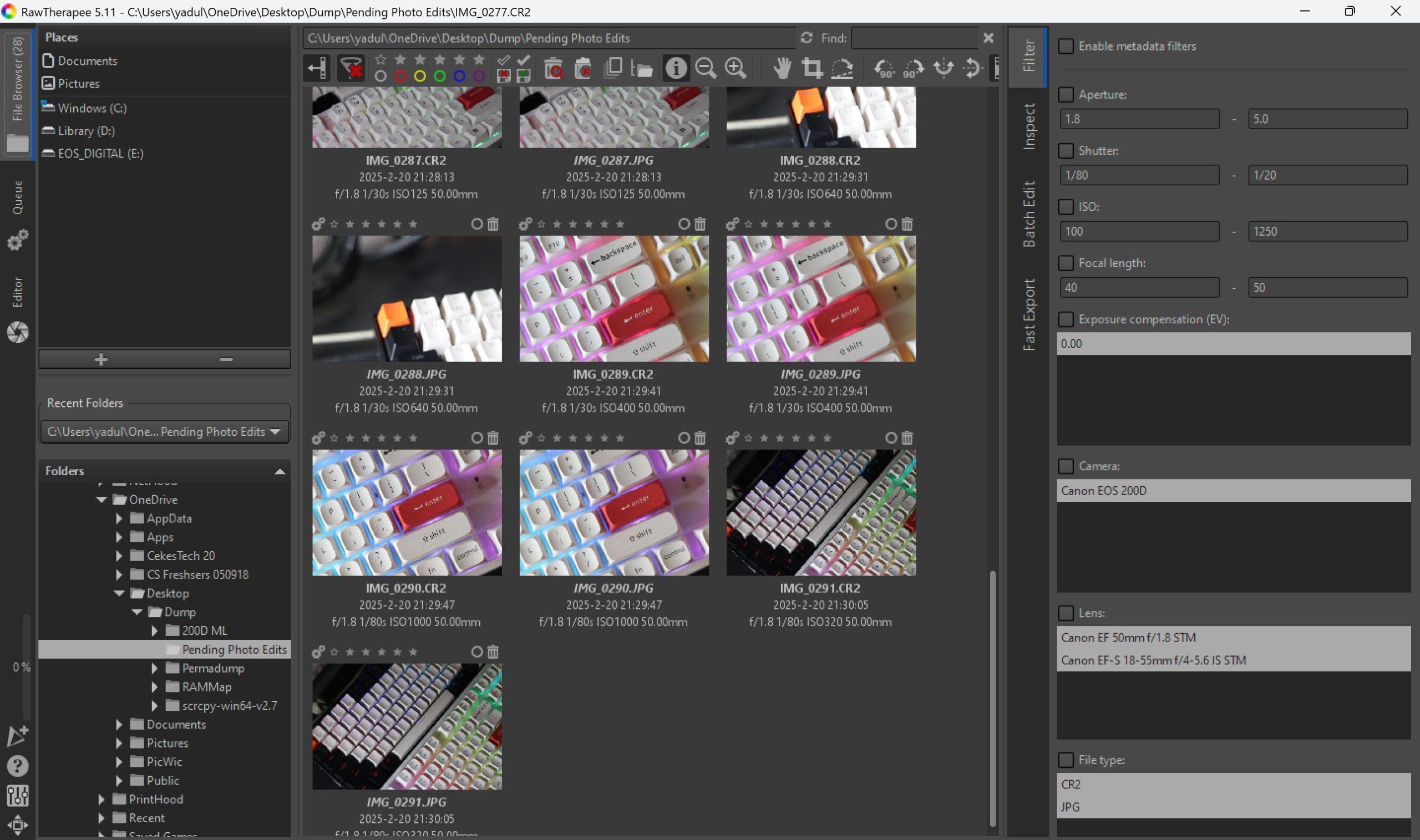The image size is (1420, 840).
Task: Refresh the current folder path
Action: pos(808,38)
